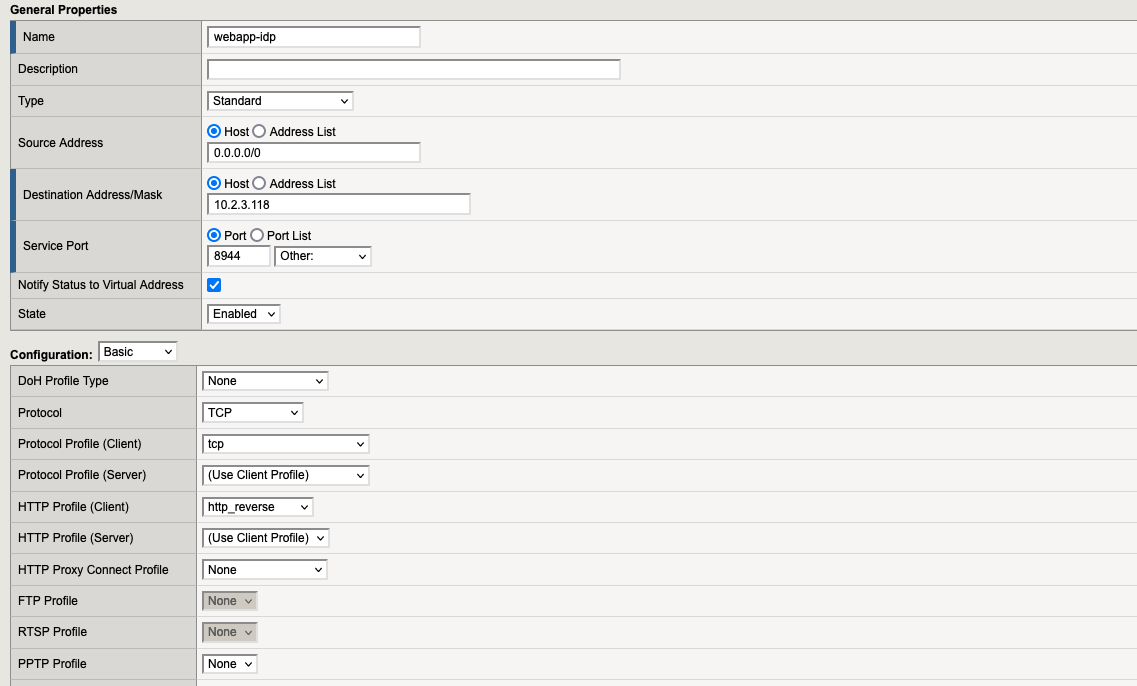This screenshot has height=686, width=1137.
Task: Click the Description text field
Action: click(x=413, y=69)
